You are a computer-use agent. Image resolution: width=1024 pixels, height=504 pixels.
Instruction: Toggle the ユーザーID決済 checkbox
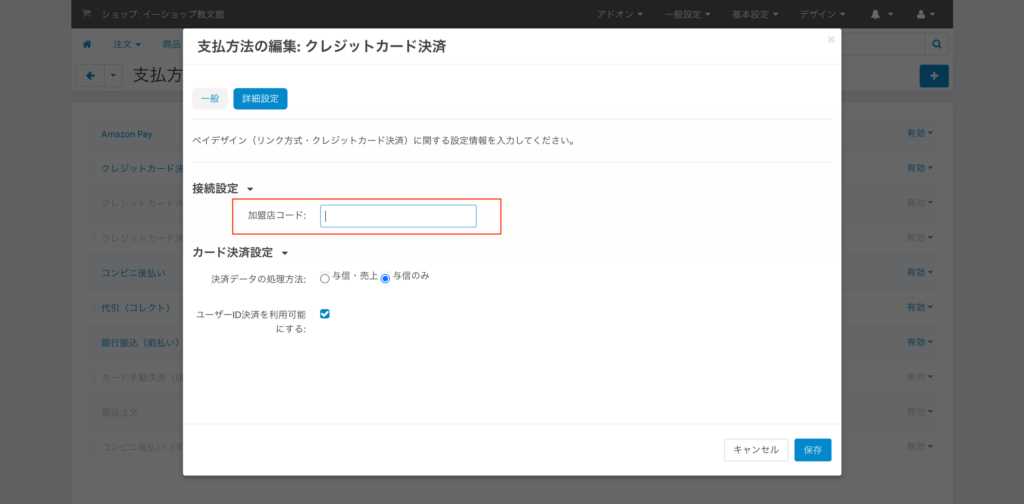[325, 314]
